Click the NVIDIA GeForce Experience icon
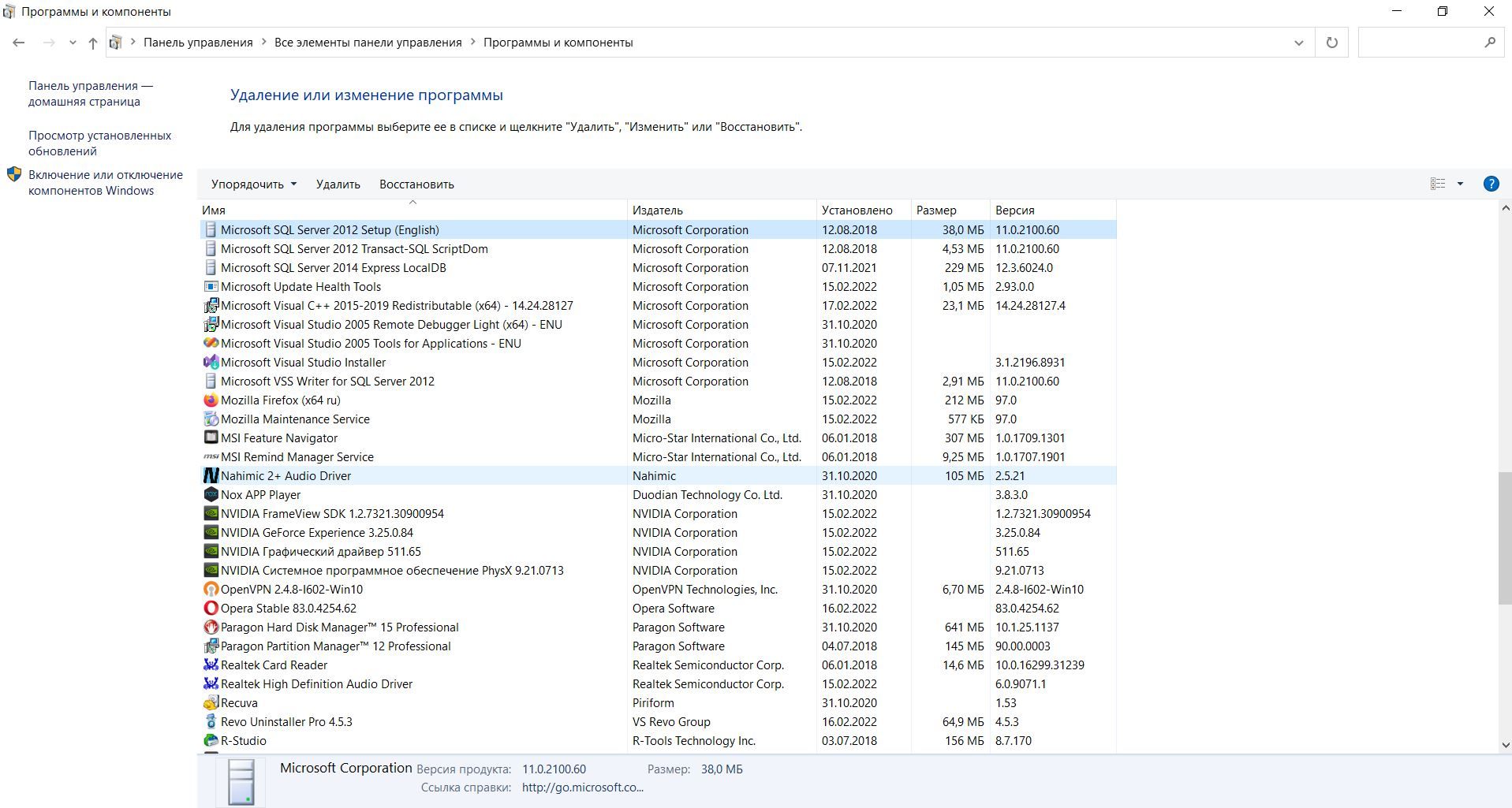This screenshot has width=1512, height=808. click(x=211, y=533)
